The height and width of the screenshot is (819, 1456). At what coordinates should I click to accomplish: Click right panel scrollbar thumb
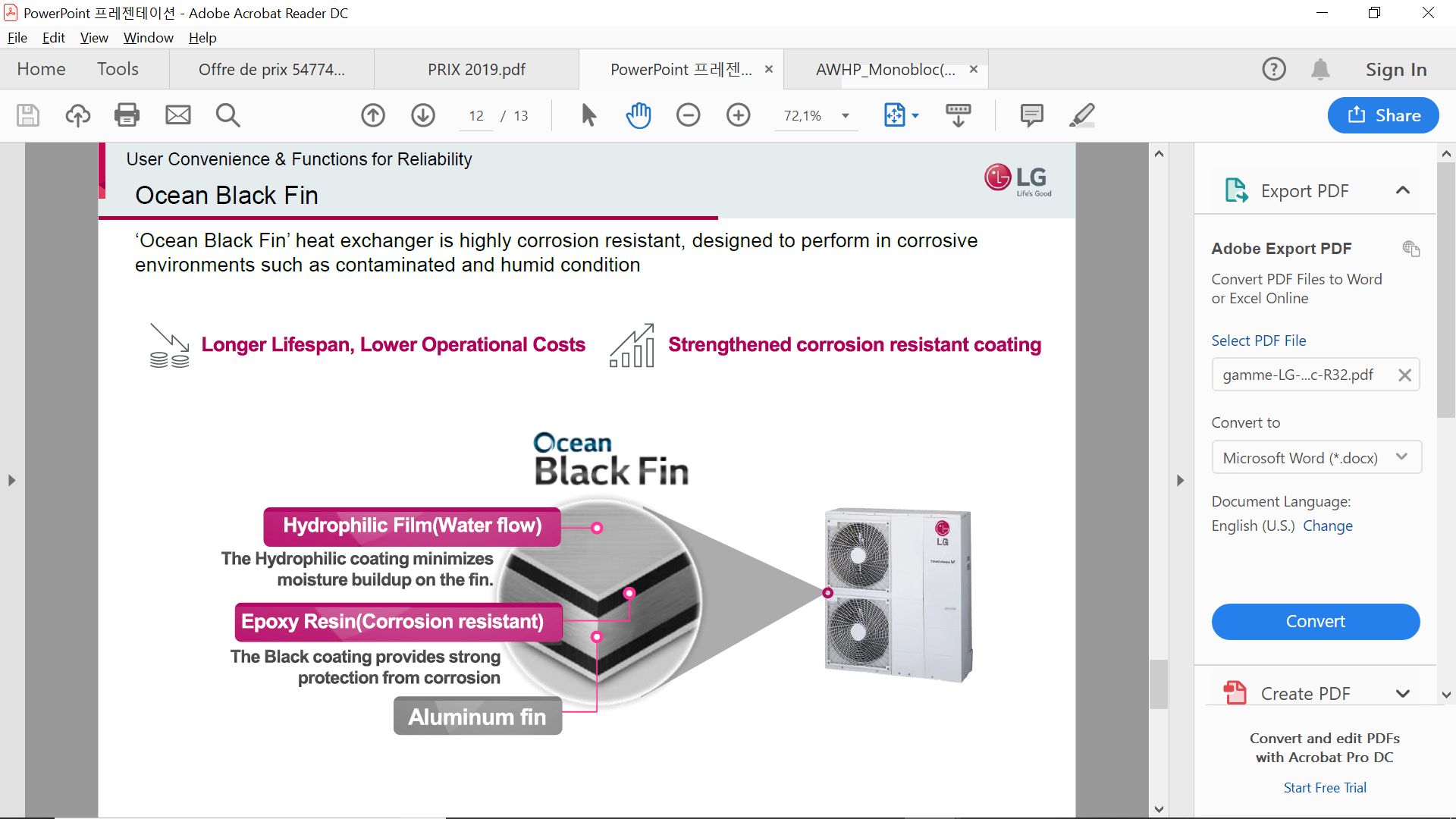coord(1446,290)
